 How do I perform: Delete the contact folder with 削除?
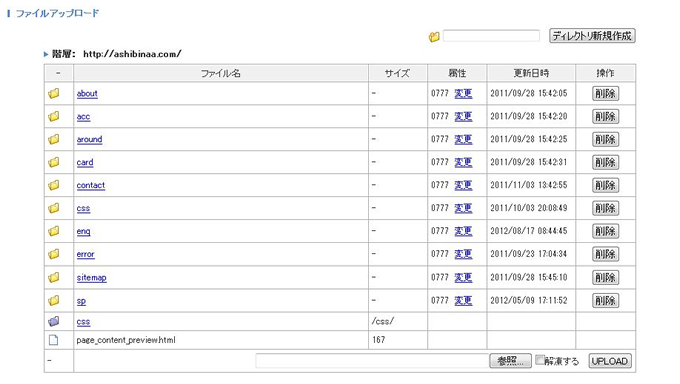[x=605, y=185]
